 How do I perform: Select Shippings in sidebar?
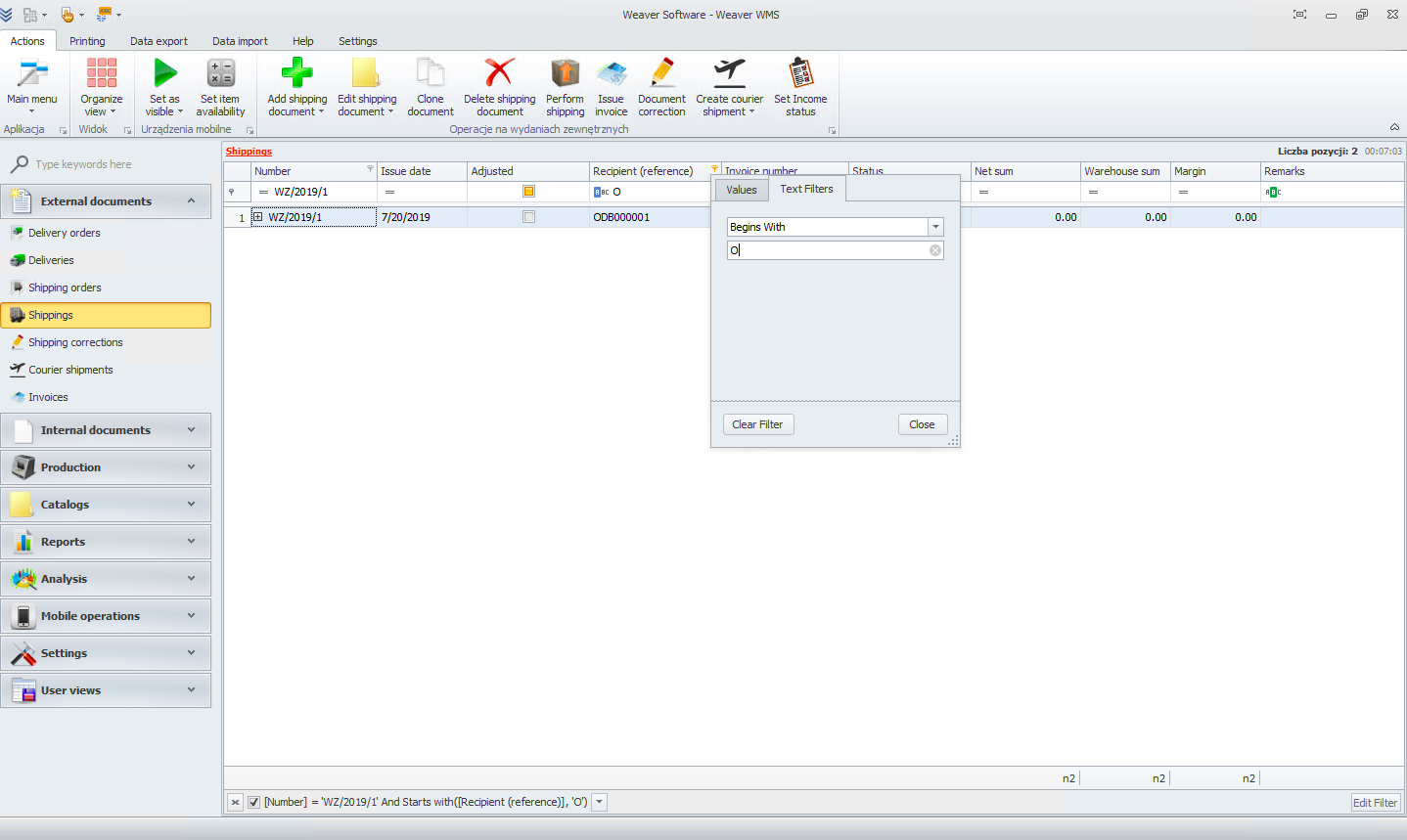tap(106, 315)
